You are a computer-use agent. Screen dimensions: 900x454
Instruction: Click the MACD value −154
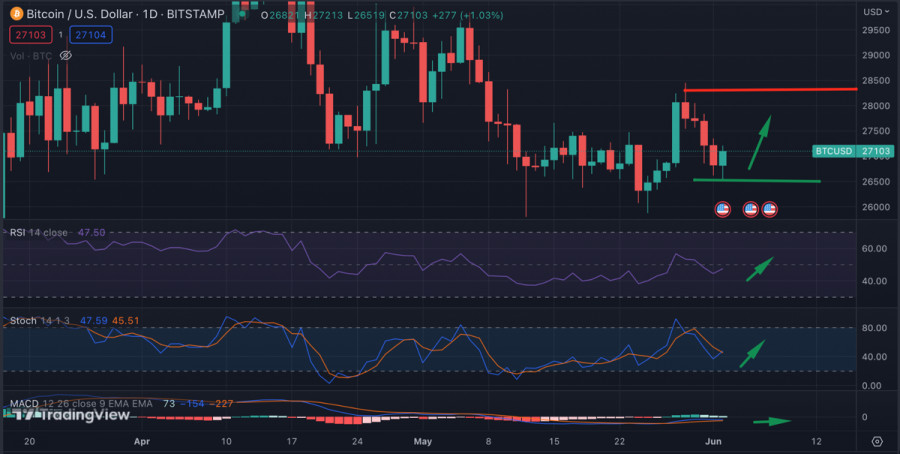click(192, 403)
